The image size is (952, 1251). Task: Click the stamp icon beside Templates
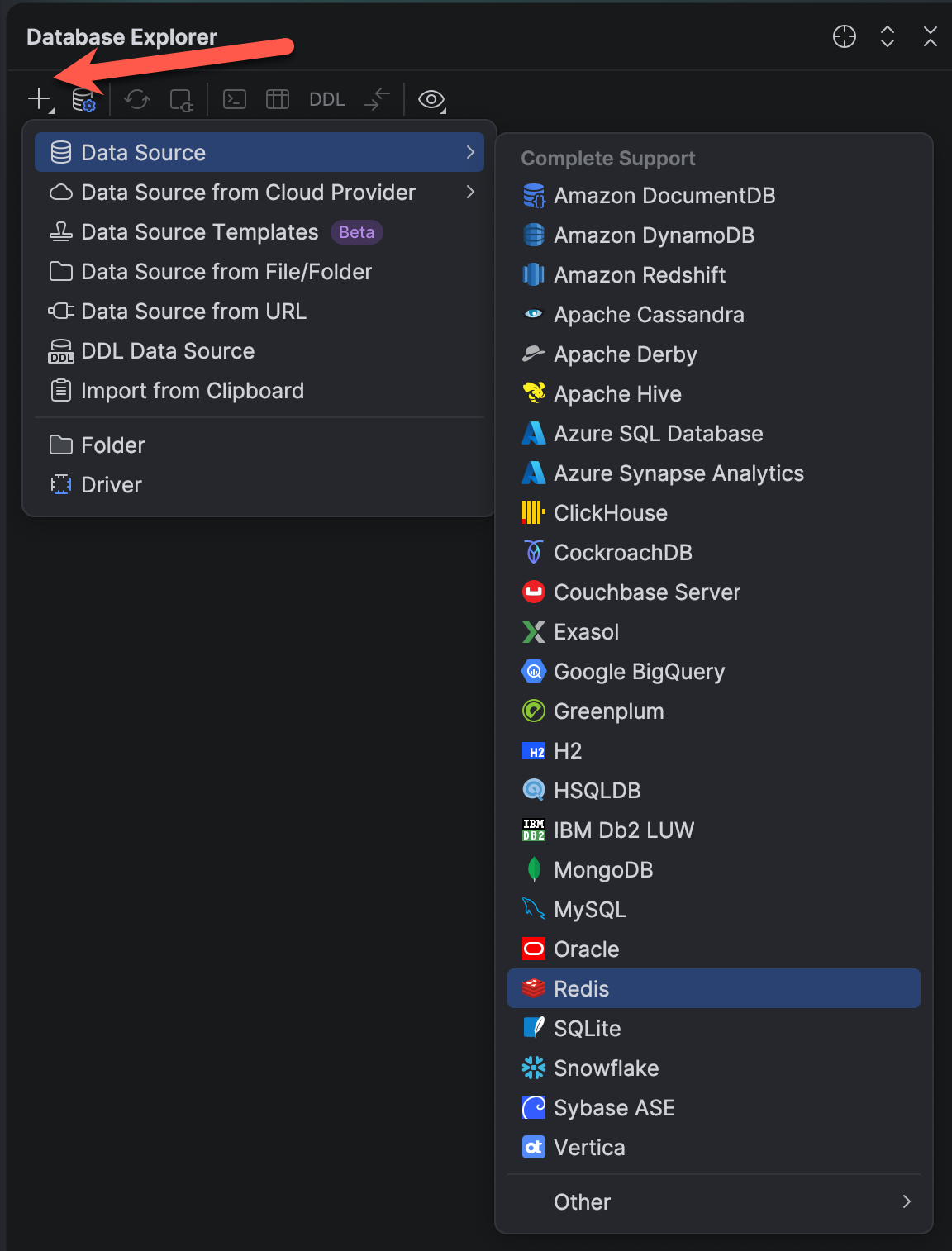[x=61, y=232]
